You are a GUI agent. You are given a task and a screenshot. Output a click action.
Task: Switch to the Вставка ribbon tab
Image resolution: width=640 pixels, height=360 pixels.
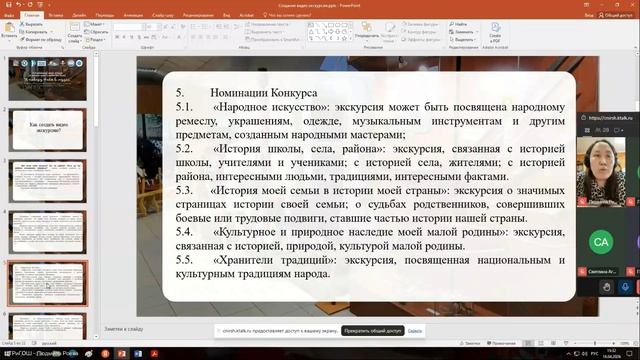(56, 15)
